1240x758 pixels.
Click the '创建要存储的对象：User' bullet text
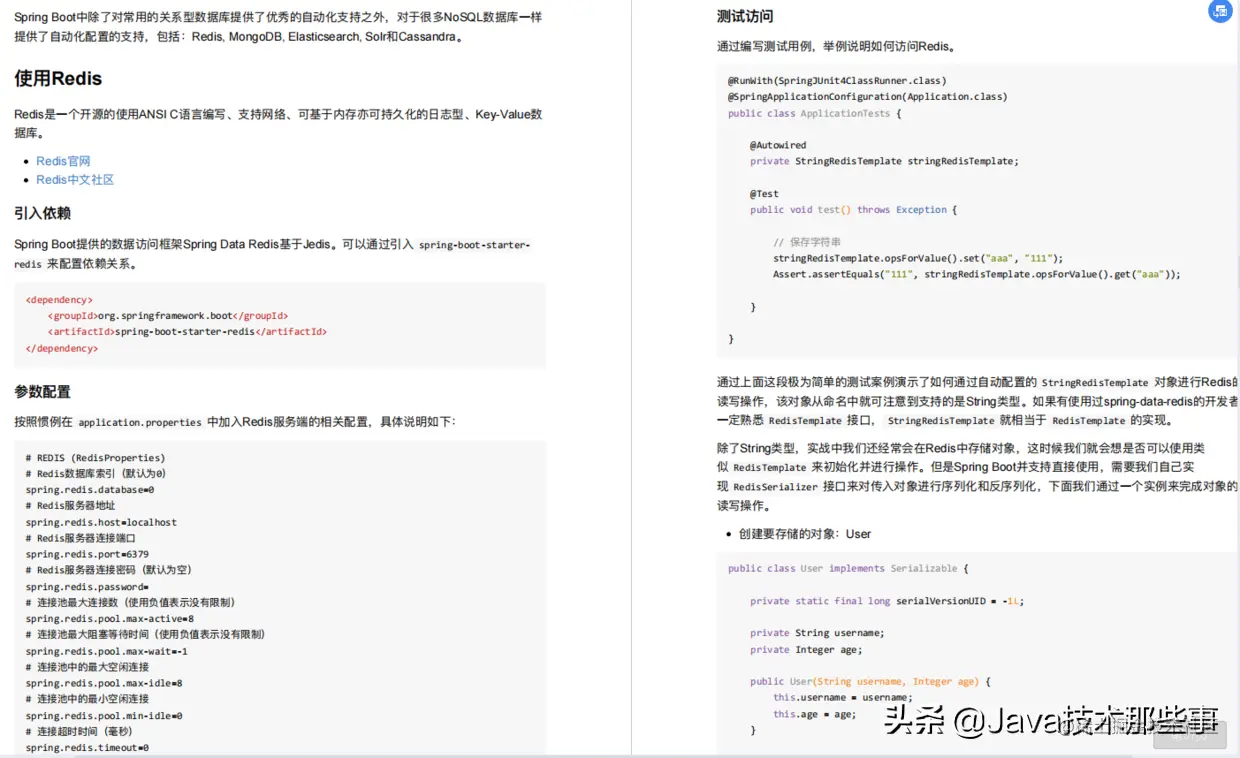point(805,534)
